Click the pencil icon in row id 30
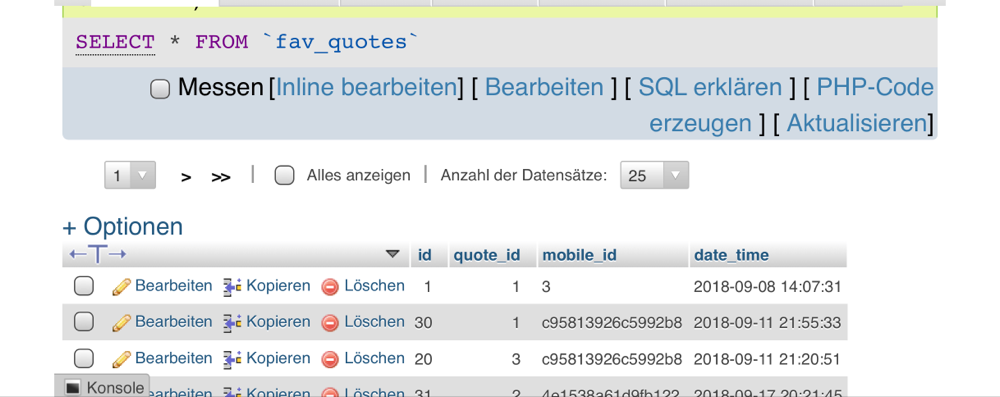1000x397 pixels. tap(121, 323)
